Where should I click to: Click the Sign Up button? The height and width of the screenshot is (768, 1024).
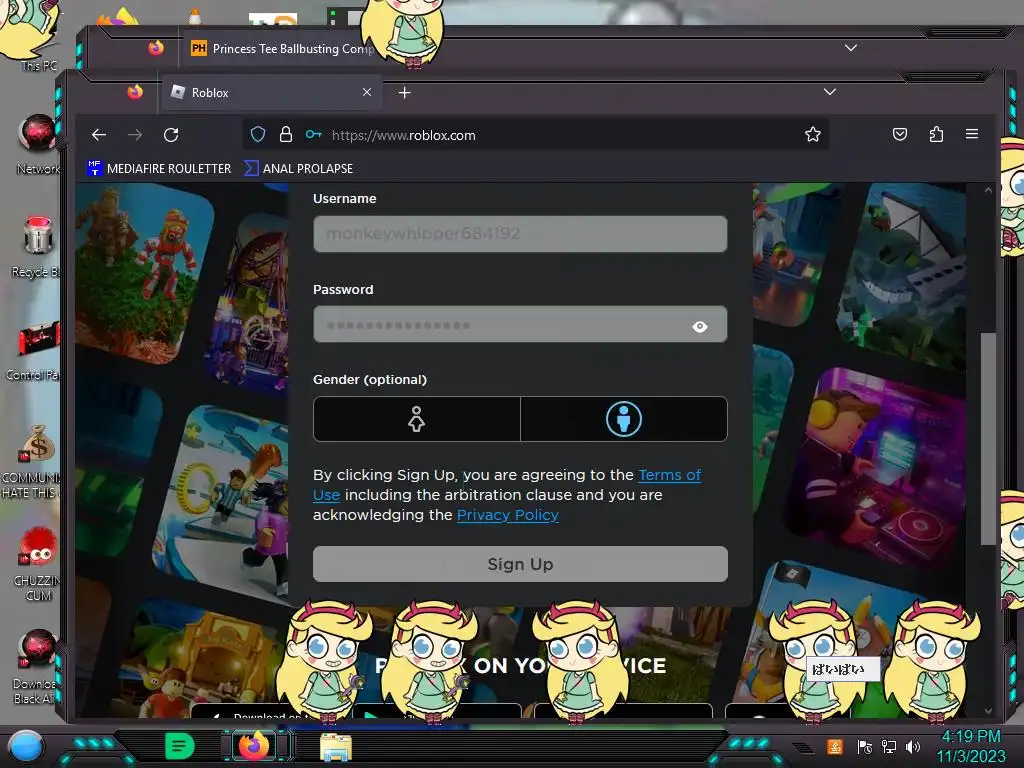click(520, 564)
